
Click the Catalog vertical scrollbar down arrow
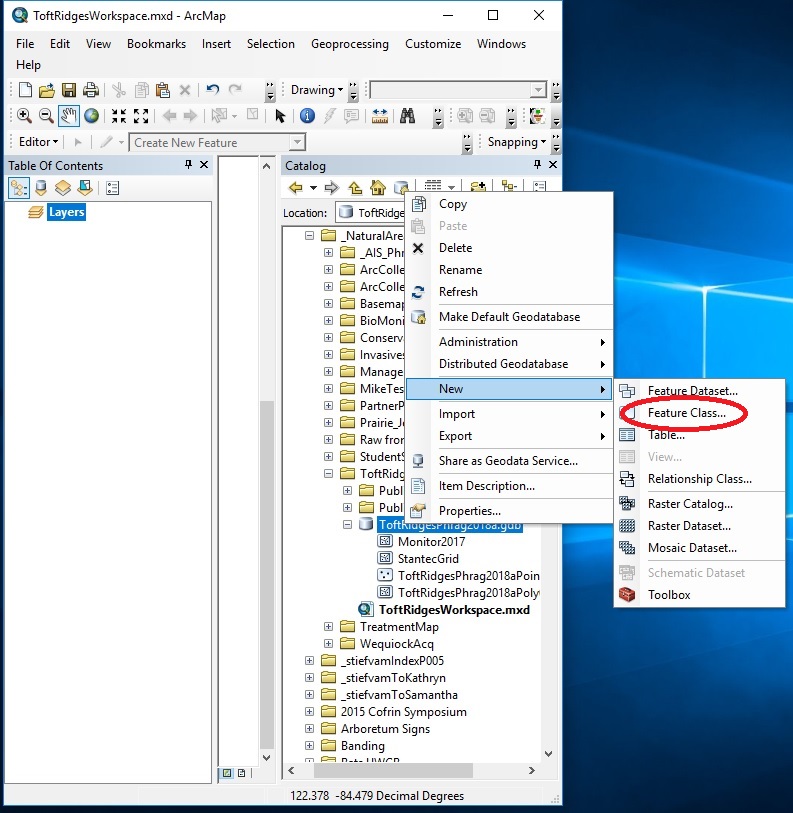coord(549,753)
